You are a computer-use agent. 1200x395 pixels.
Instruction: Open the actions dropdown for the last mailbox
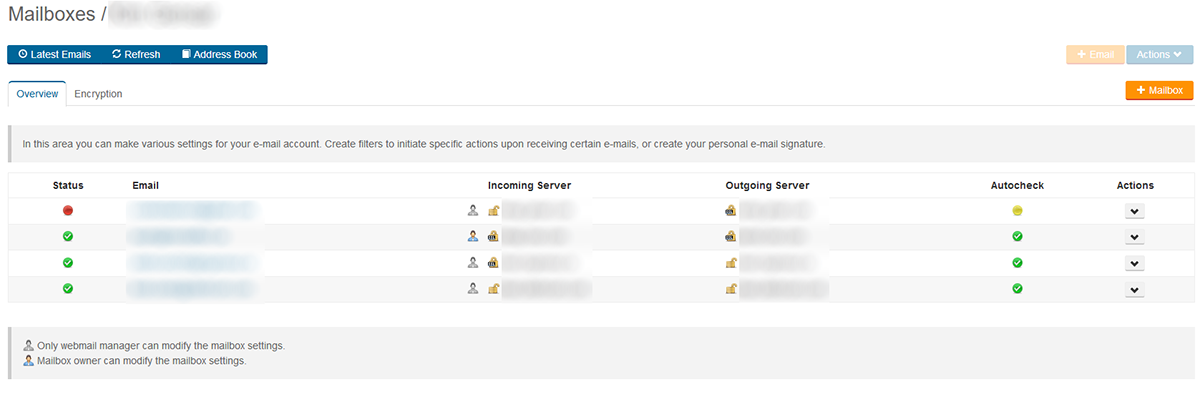(1134, 289)
